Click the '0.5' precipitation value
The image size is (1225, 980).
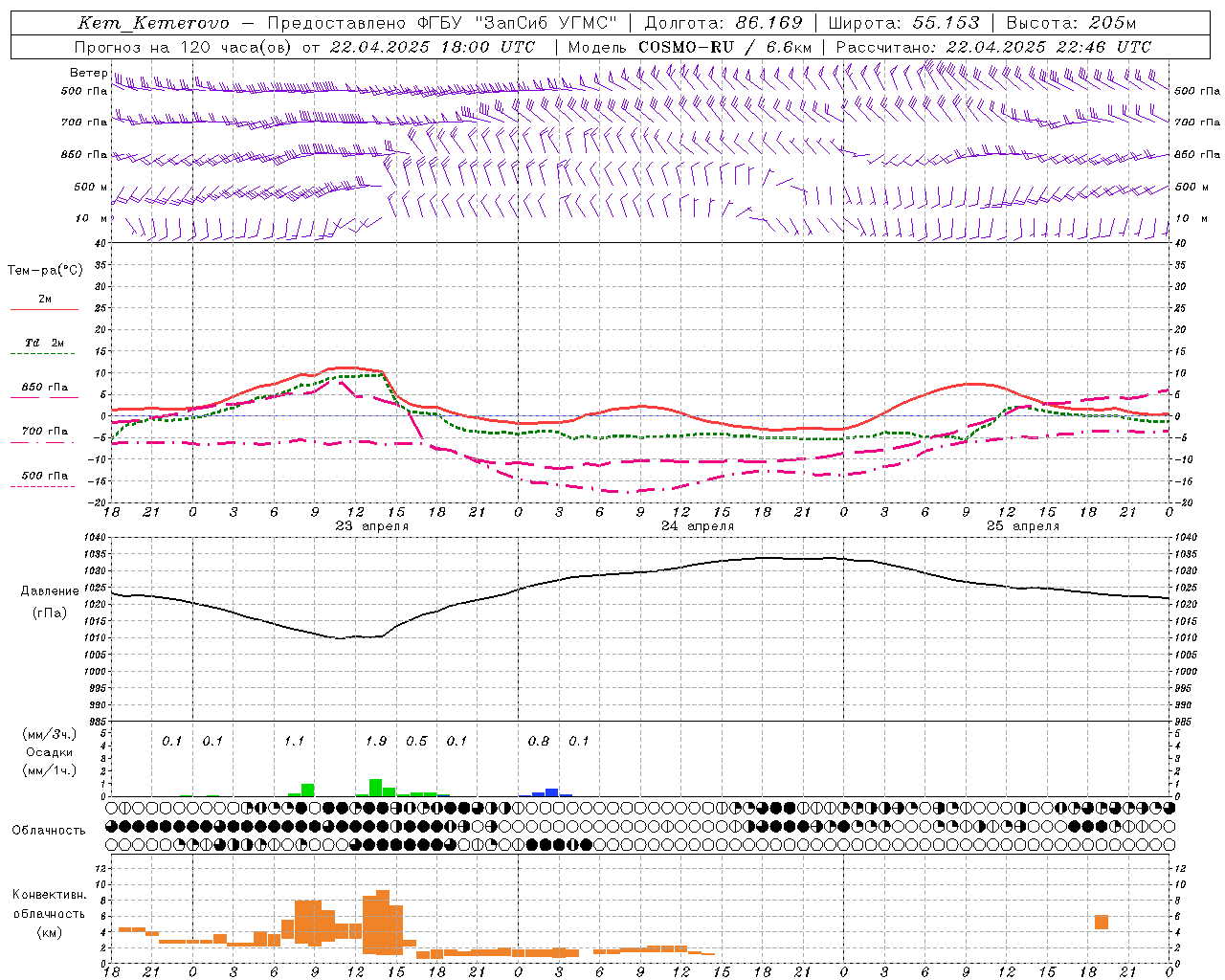tap(416, 742)
